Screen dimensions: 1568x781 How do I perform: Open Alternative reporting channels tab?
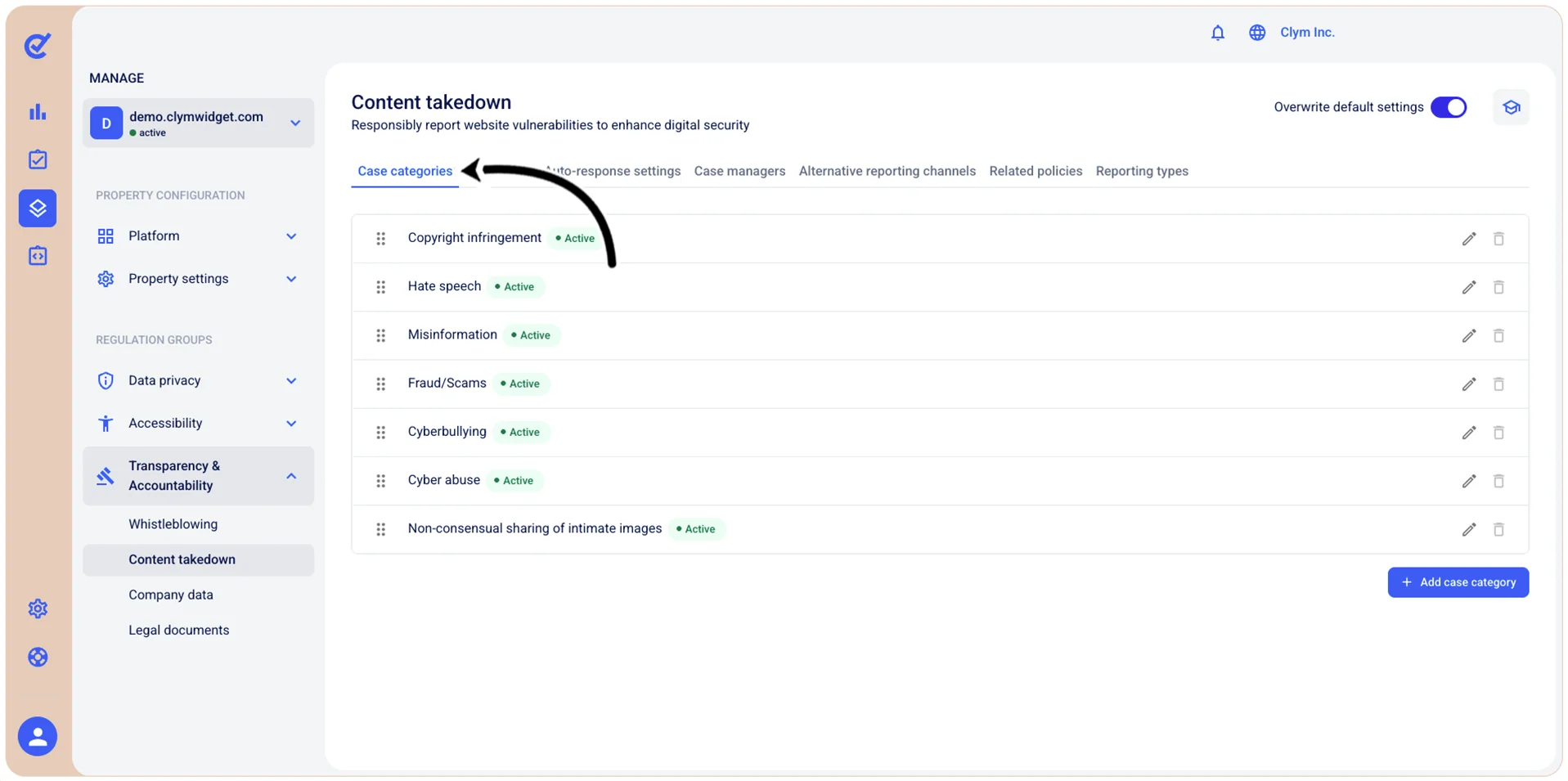point(887,171)
